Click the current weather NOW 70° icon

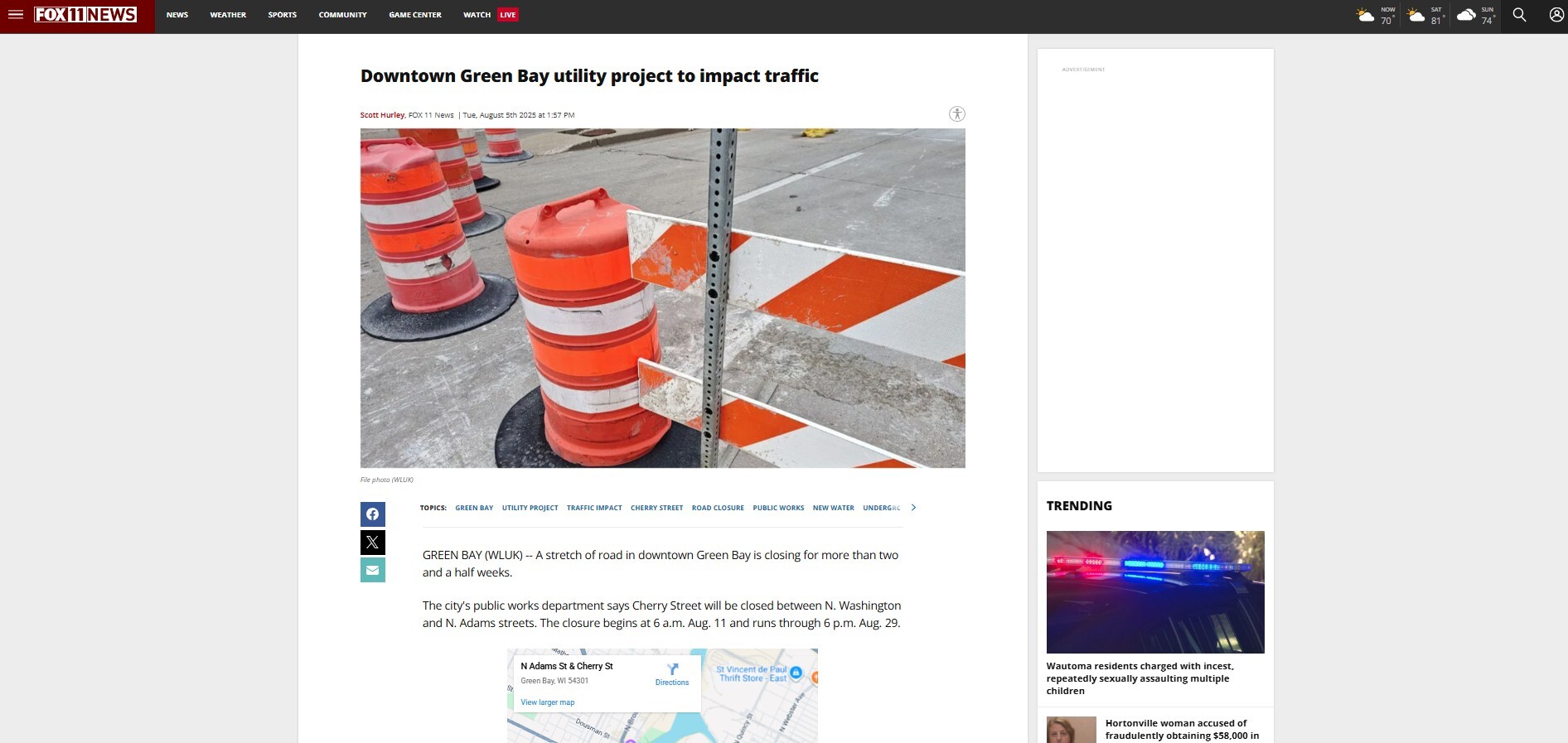pyautogui.click(x=1376, y=15)
